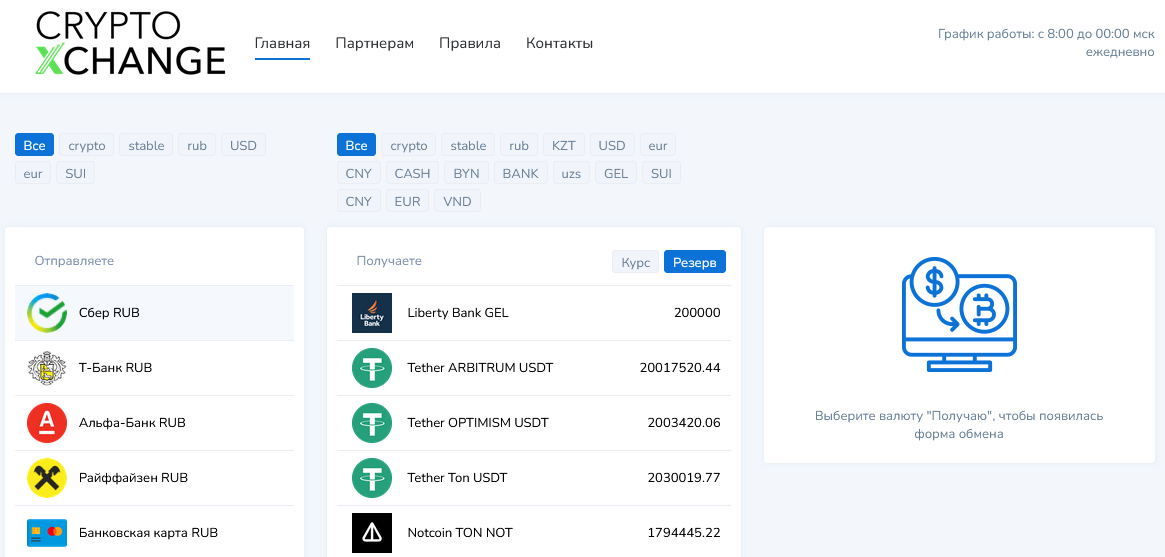Open the Главная menu item
Viewport: 1165px width, 557px height.
[282, 43]
